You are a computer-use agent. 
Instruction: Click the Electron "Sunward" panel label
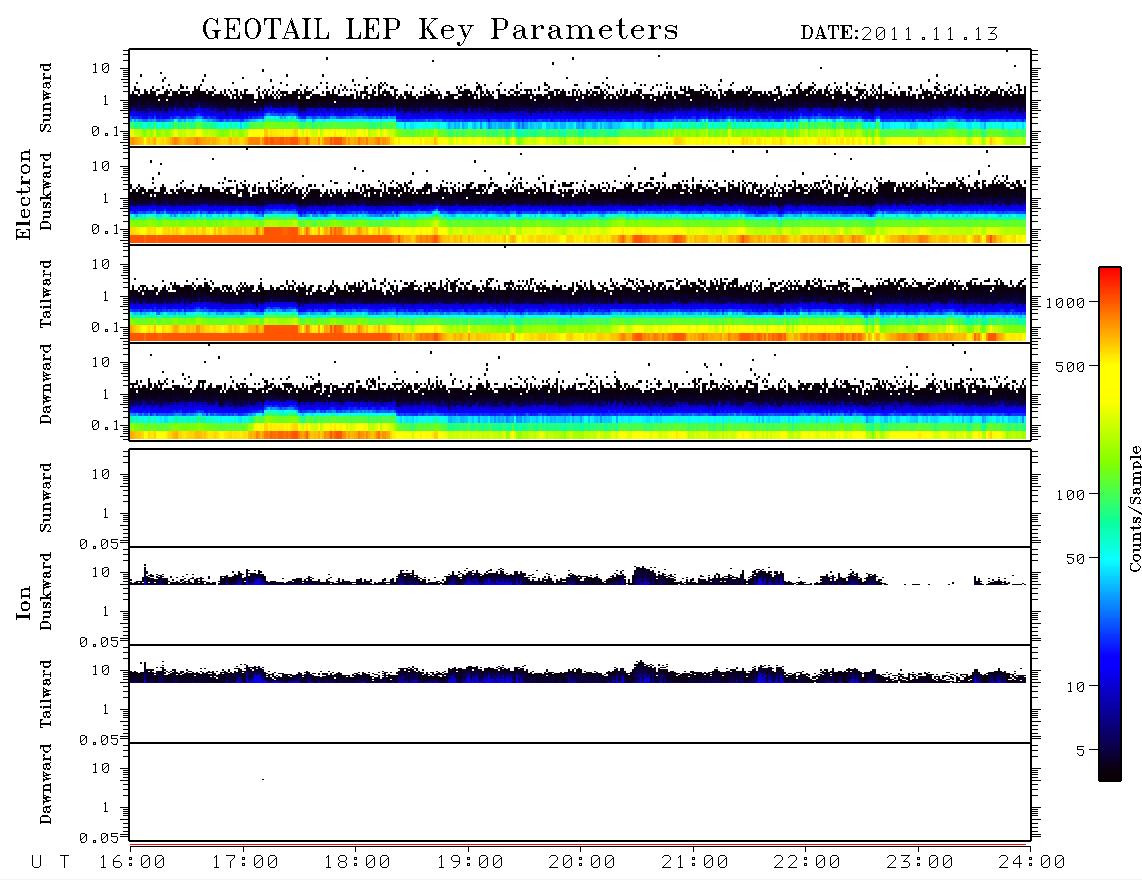(x=46, y=98)
